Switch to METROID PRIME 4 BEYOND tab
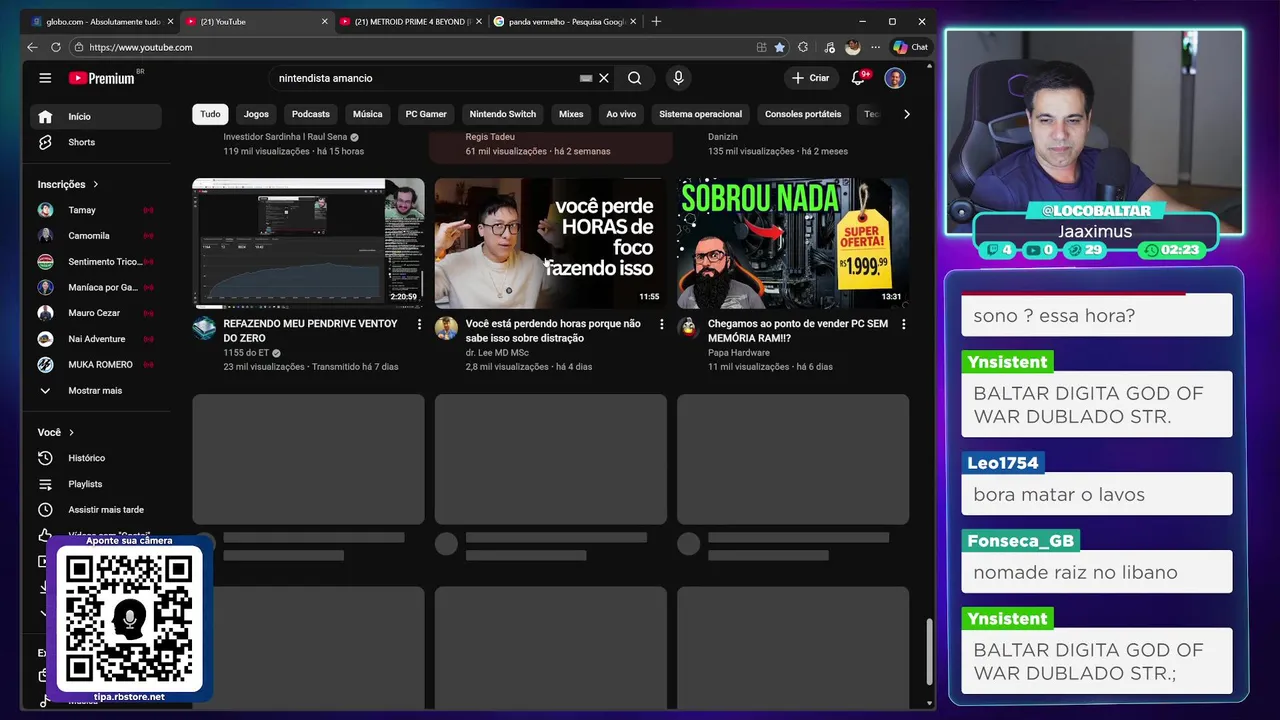The image size is (1280, 720). pyautogui.click(x=410, y=21)
